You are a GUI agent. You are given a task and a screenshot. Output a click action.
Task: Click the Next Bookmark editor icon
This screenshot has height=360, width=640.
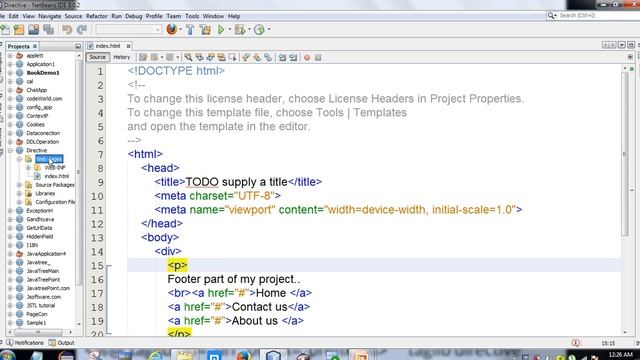257,57
